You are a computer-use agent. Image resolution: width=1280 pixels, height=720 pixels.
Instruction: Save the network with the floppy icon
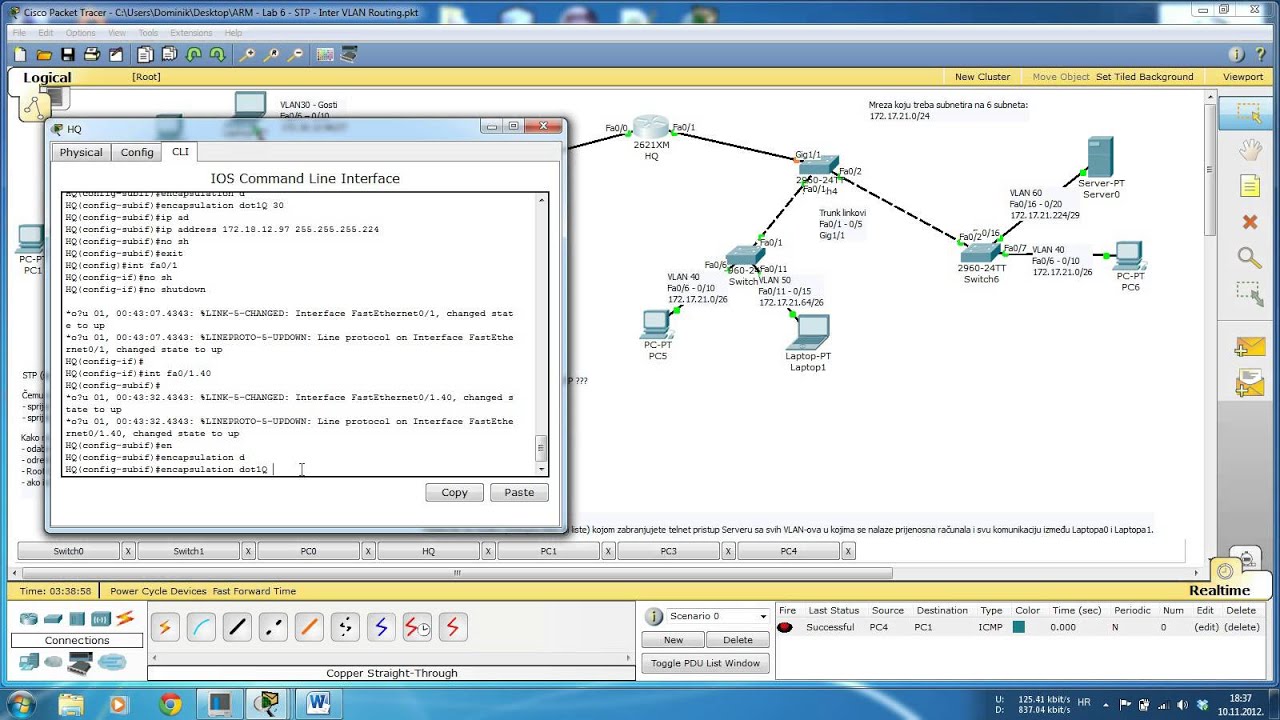pos(68,55)
